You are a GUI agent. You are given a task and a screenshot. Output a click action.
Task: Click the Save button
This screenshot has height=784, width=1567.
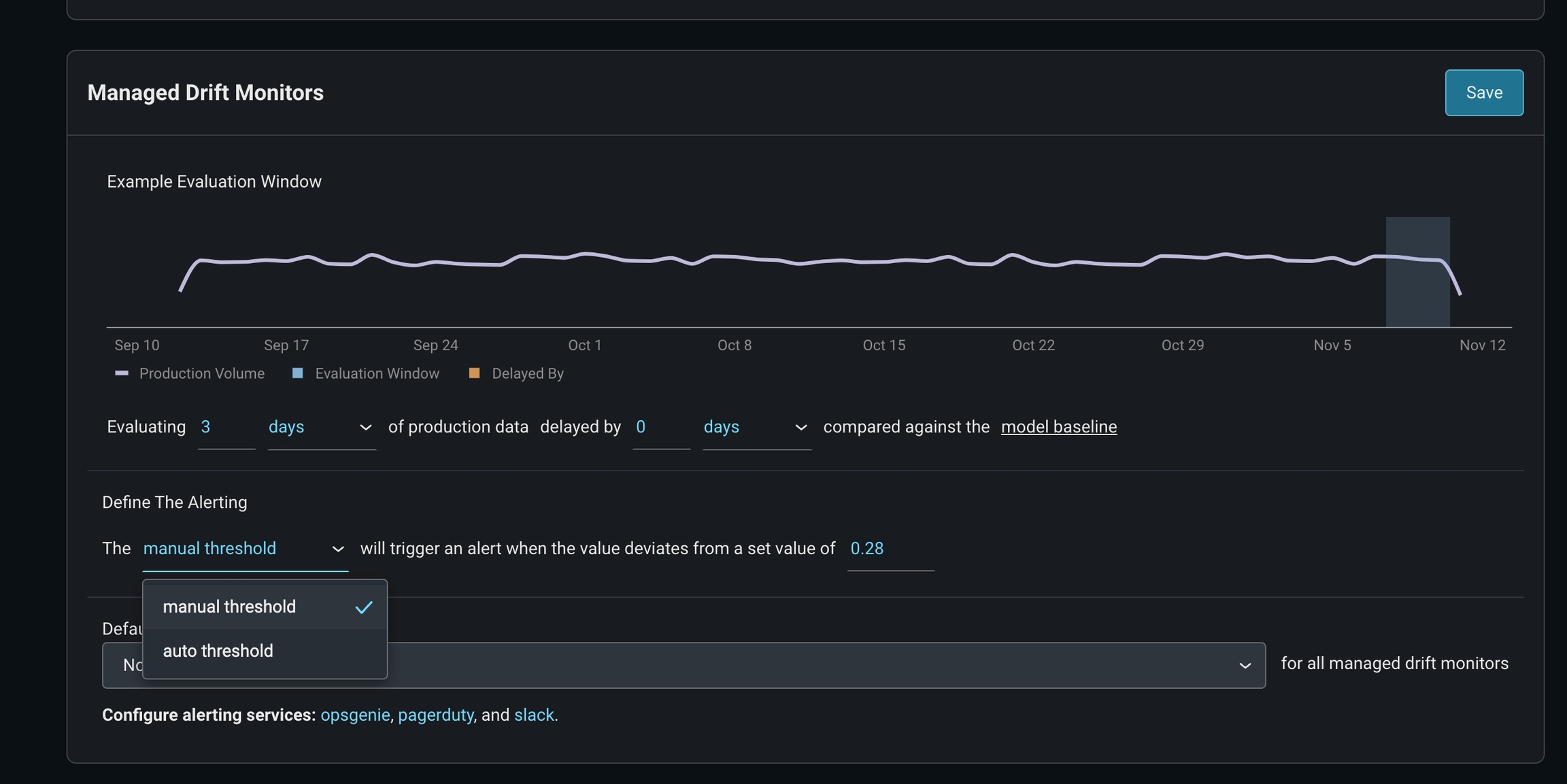1483,92
